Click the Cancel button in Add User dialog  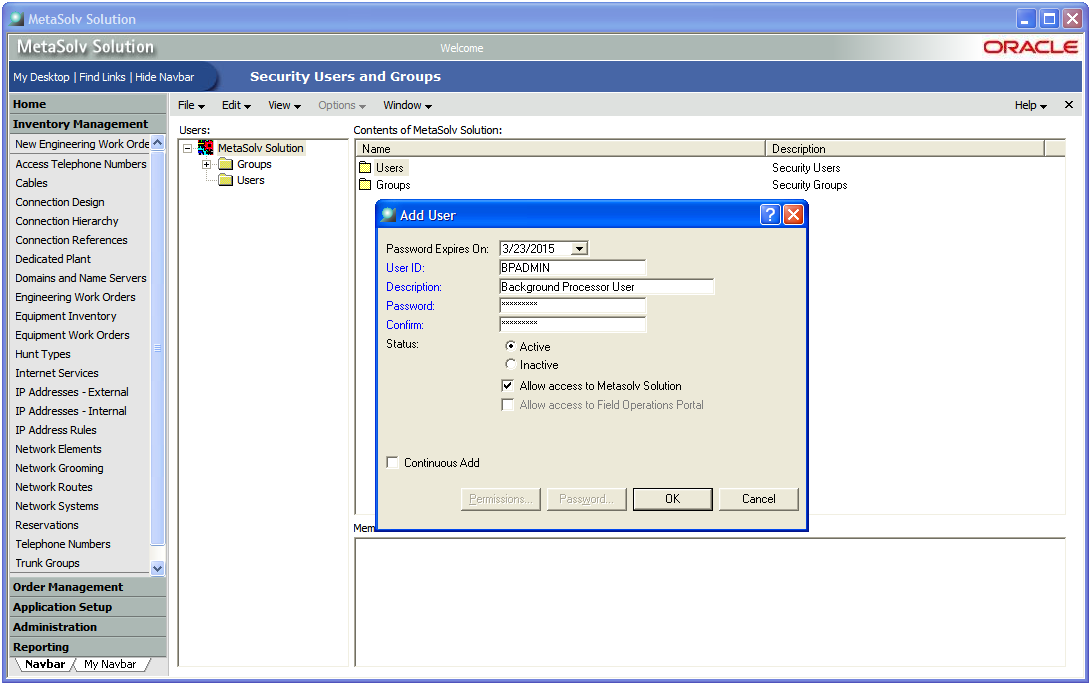coord(758,498)
